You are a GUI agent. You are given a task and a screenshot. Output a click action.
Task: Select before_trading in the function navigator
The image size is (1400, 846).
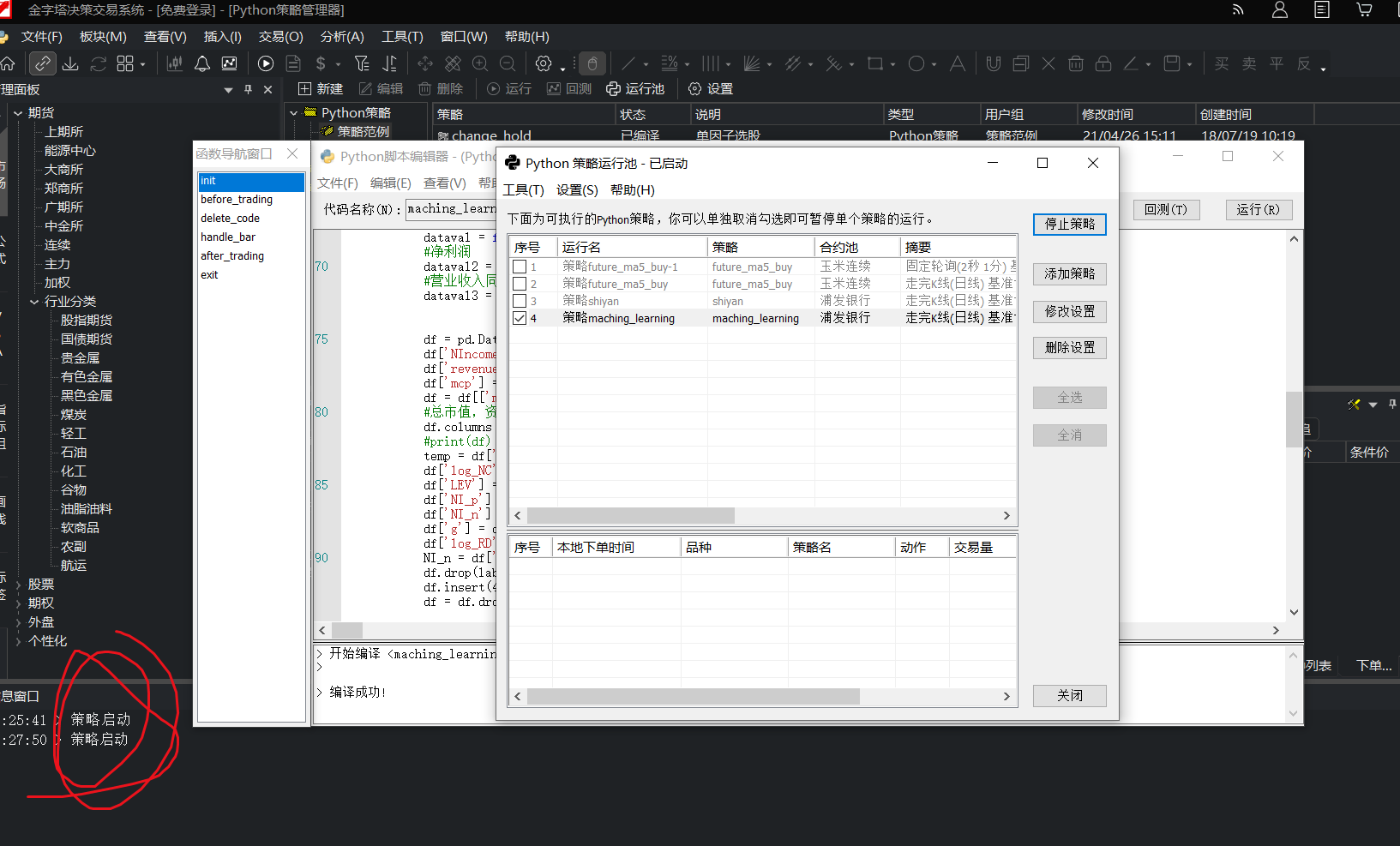pos(237,200)
